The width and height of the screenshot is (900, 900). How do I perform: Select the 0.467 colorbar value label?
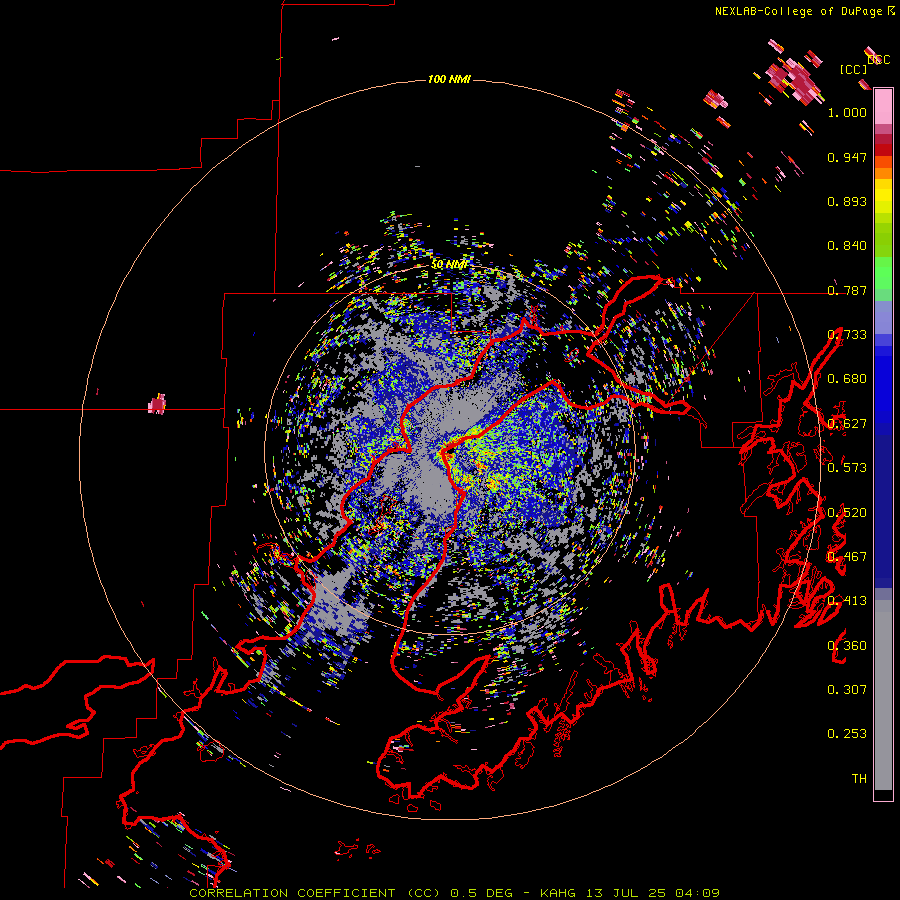click(847, 557)
